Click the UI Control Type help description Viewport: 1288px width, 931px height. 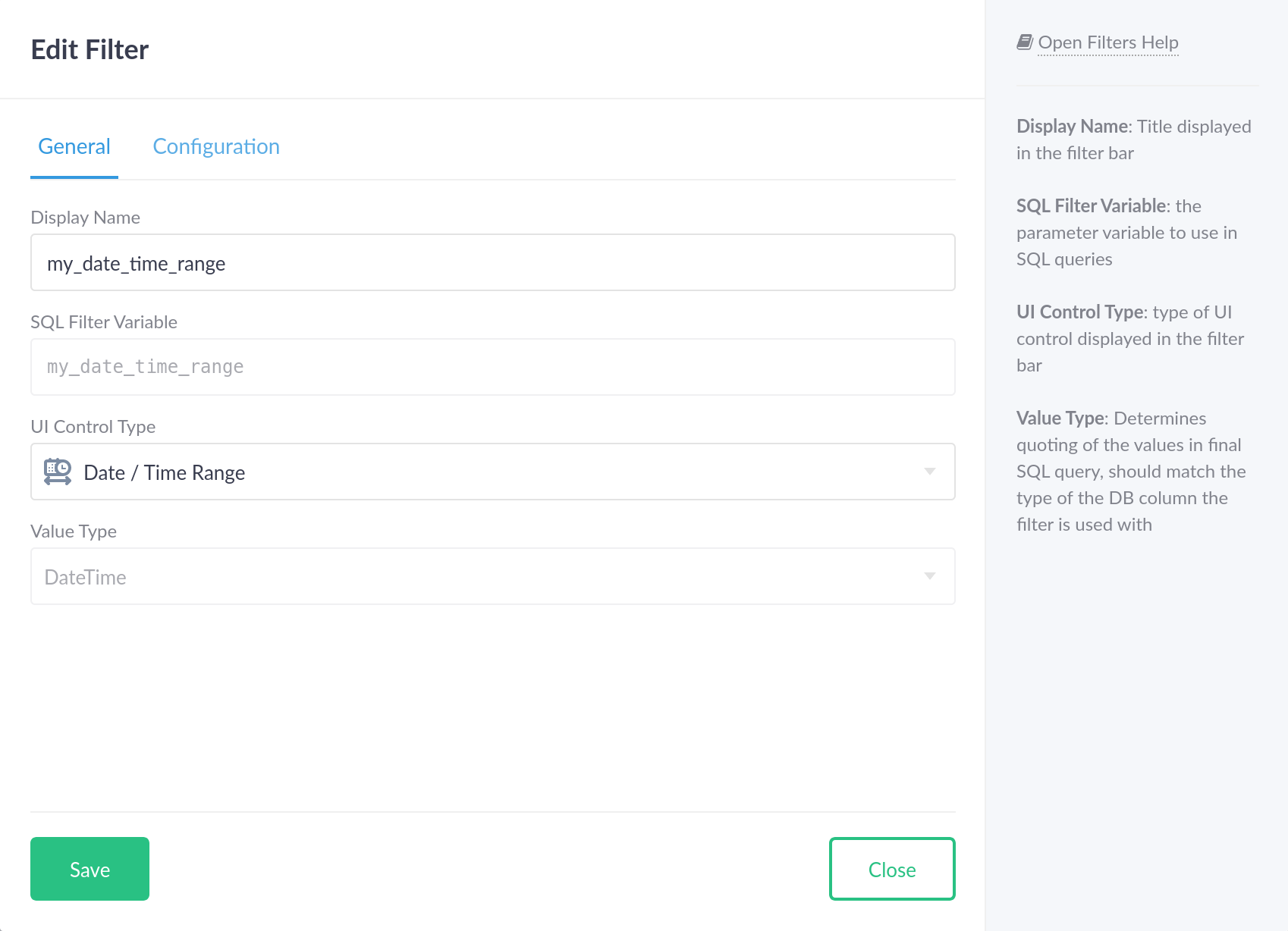[x=1130, y=339]
